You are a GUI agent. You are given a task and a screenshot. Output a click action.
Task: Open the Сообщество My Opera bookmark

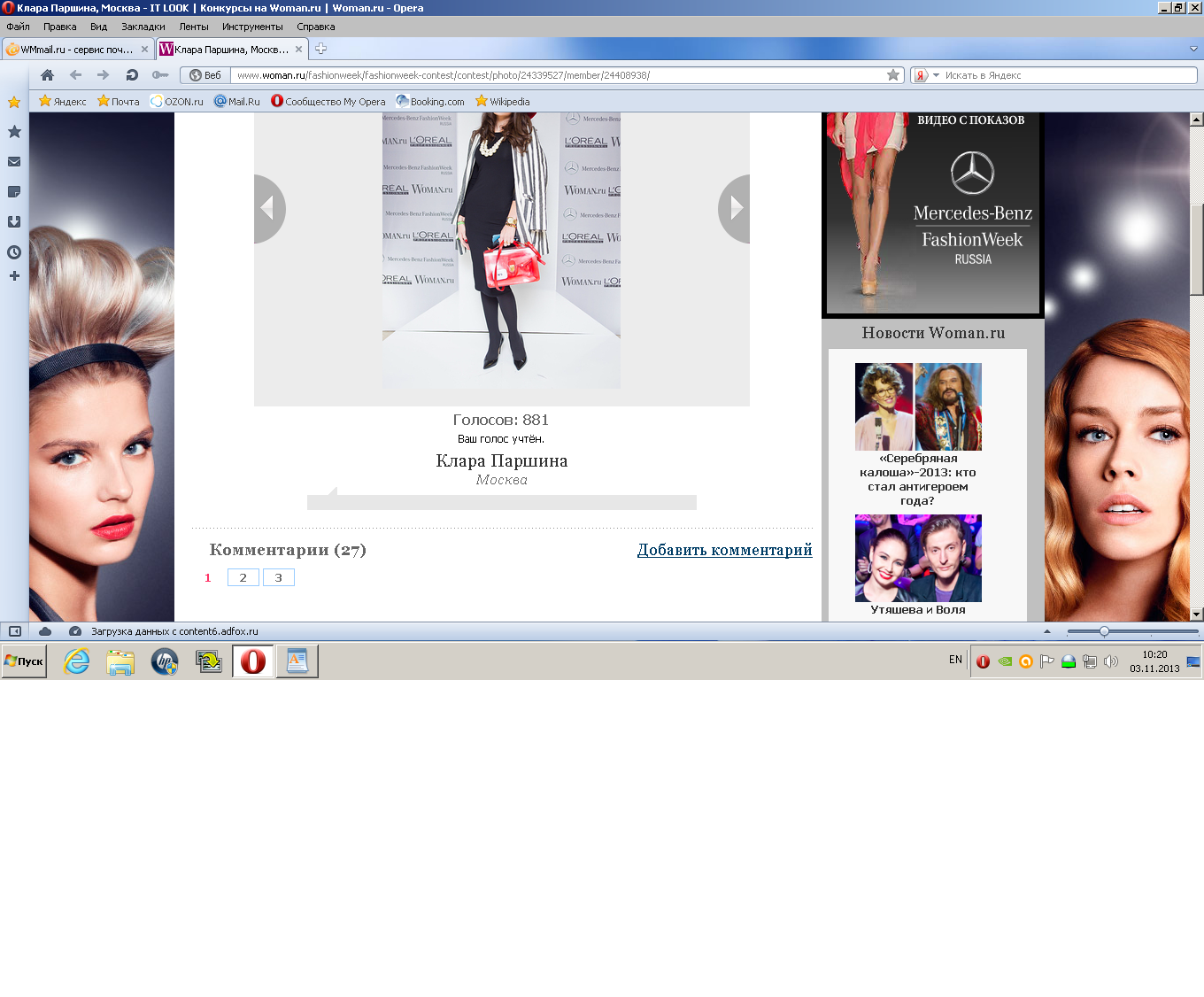pyautogui.click(x=328, y=101)
